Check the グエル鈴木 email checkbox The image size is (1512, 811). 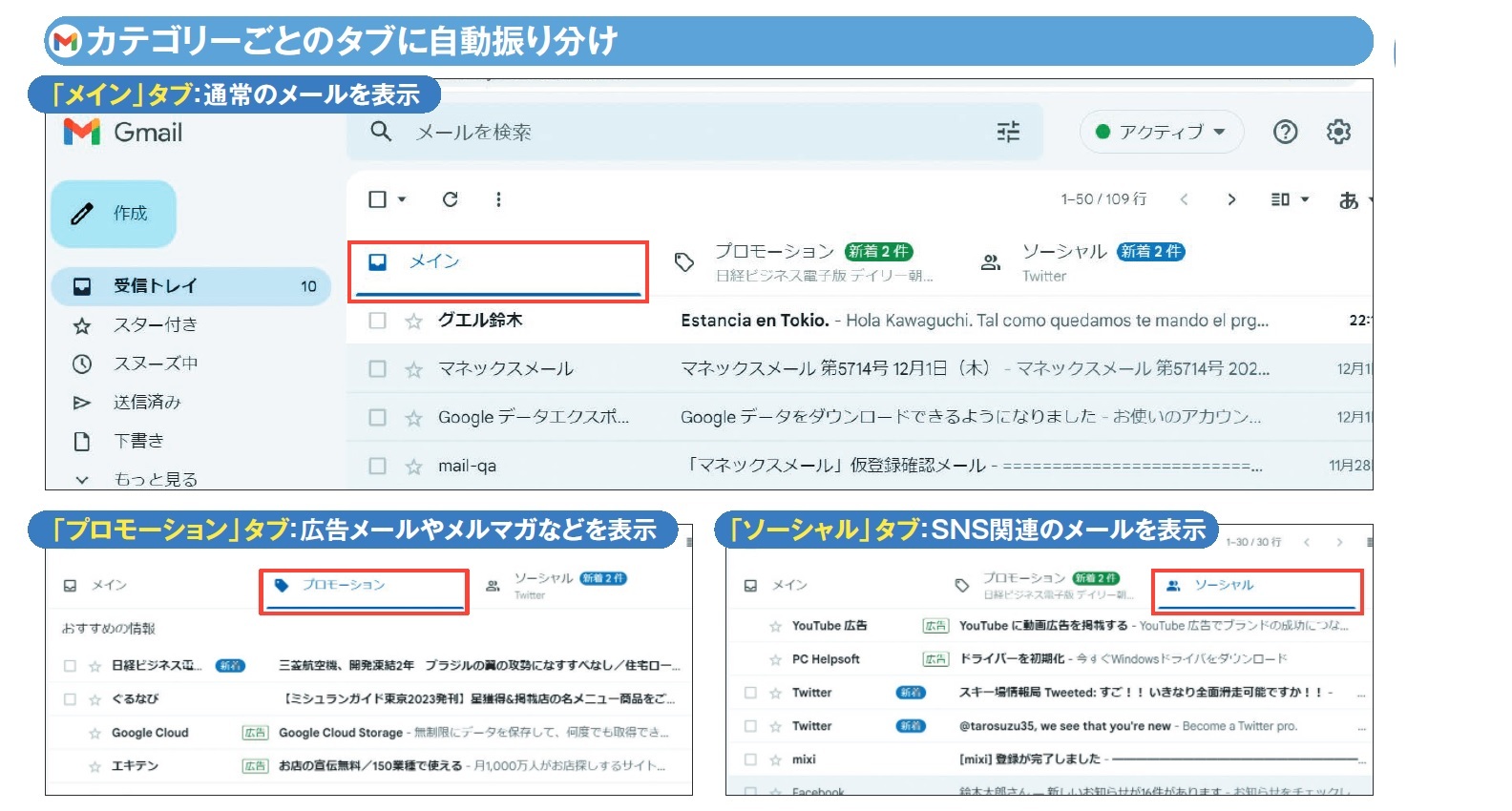(x=378, y=321)
